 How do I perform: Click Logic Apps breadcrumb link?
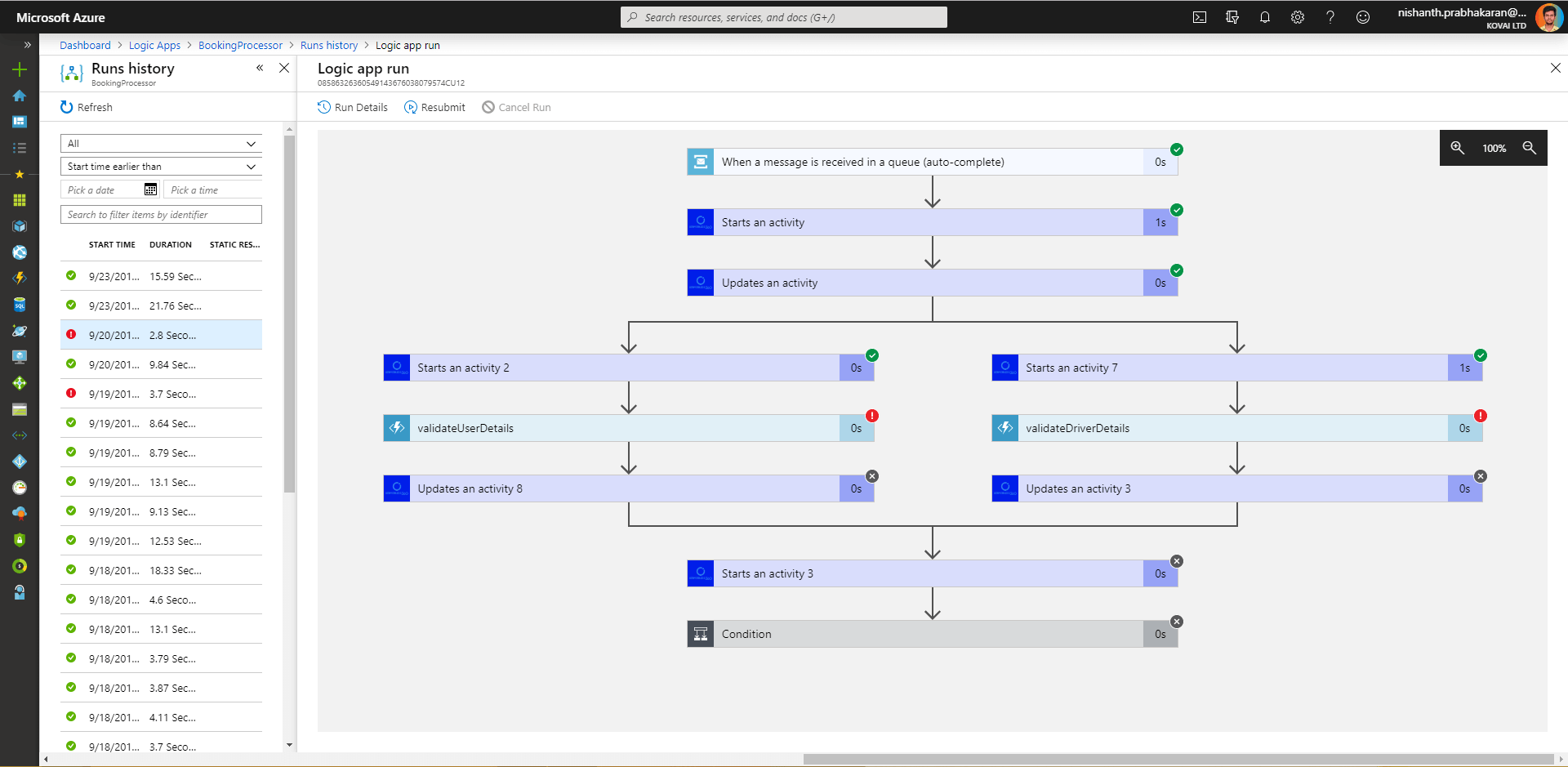tap(154, 46)
